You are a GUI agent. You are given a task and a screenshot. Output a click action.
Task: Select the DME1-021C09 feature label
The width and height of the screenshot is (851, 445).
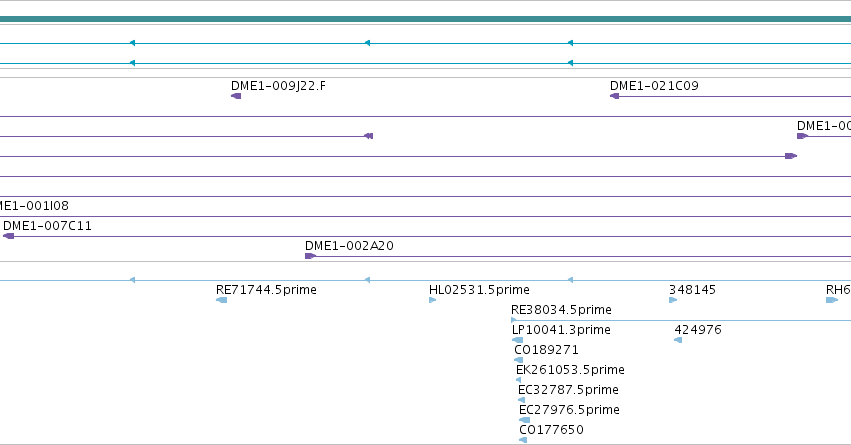(654, 86)
